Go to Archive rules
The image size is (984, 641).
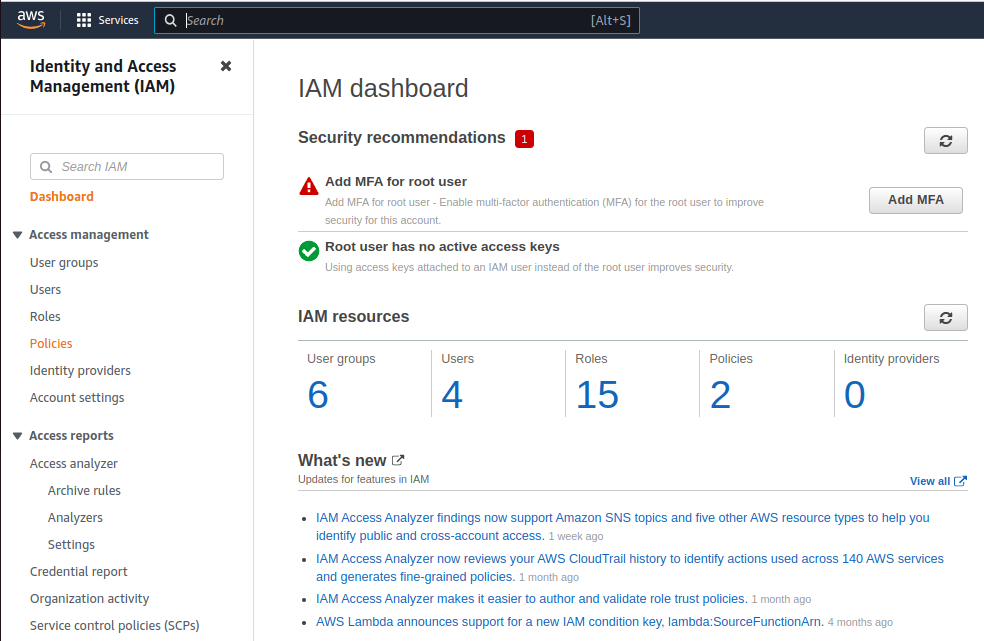pyautogui.click(x=84, y=490)
